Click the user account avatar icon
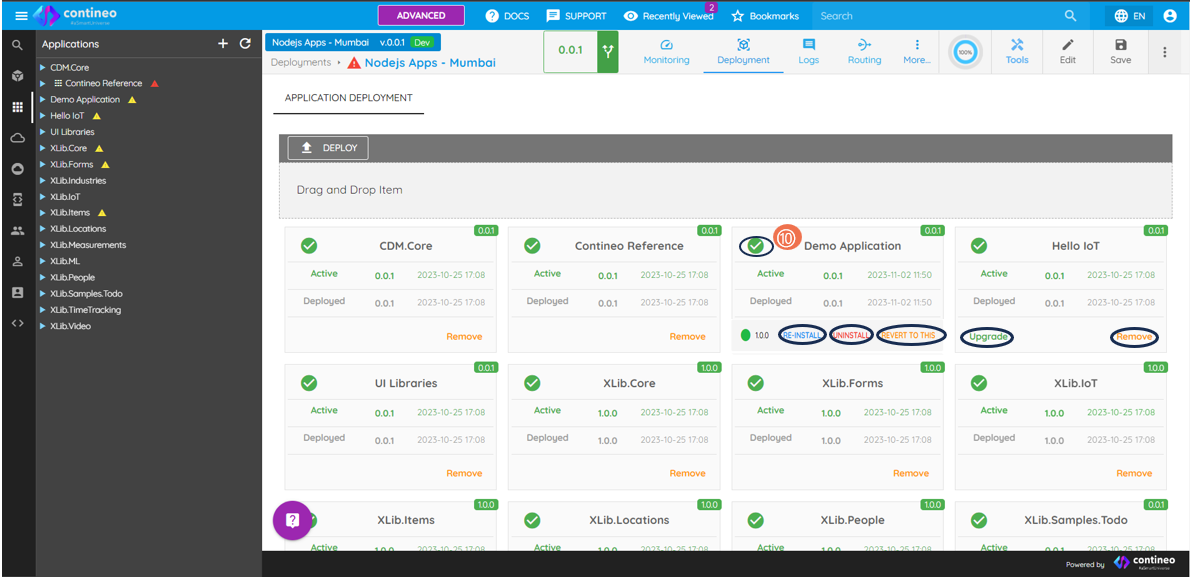 tap(1169, 16)
